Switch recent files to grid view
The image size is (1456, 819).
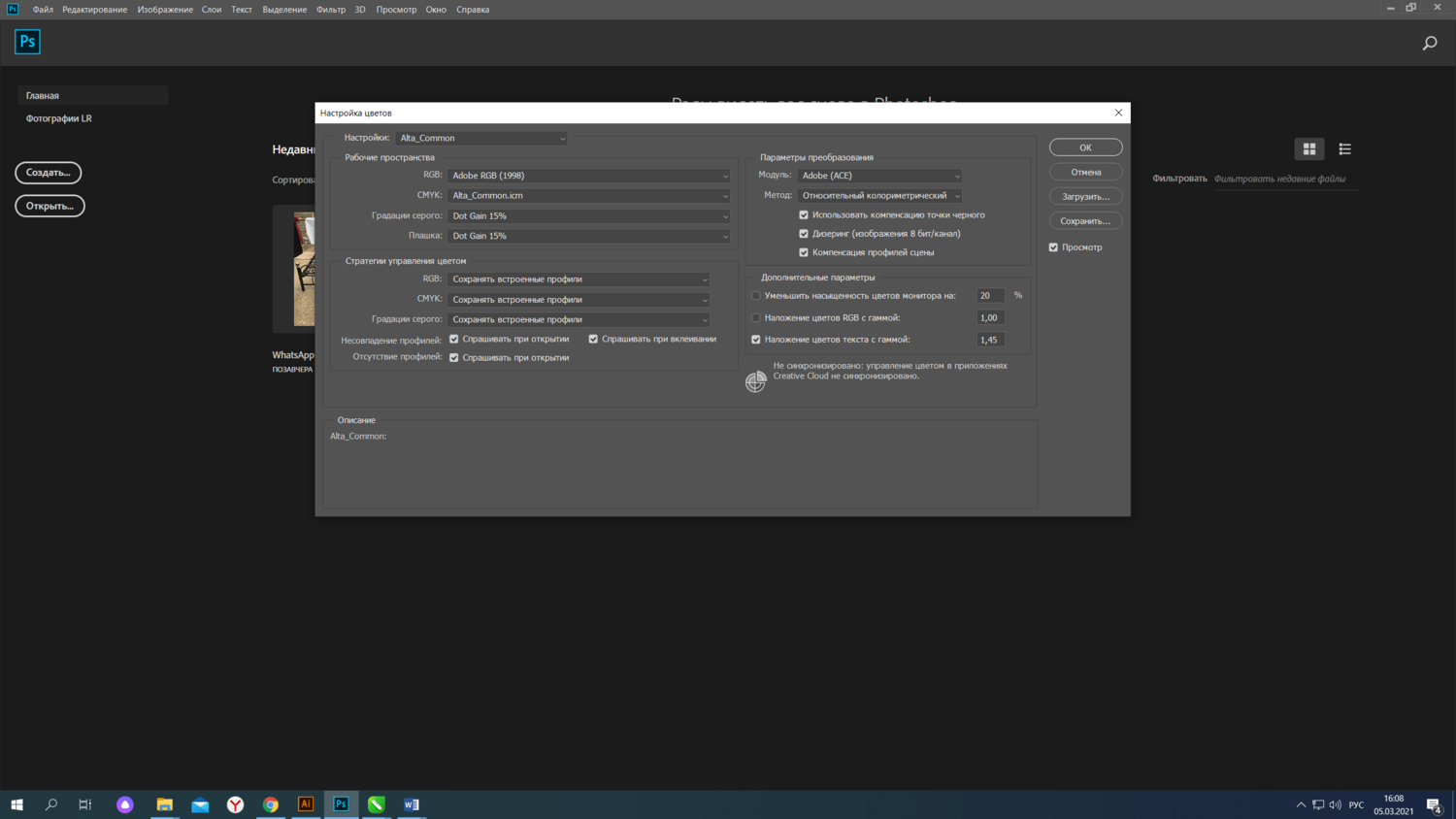tap(1309, 149)
